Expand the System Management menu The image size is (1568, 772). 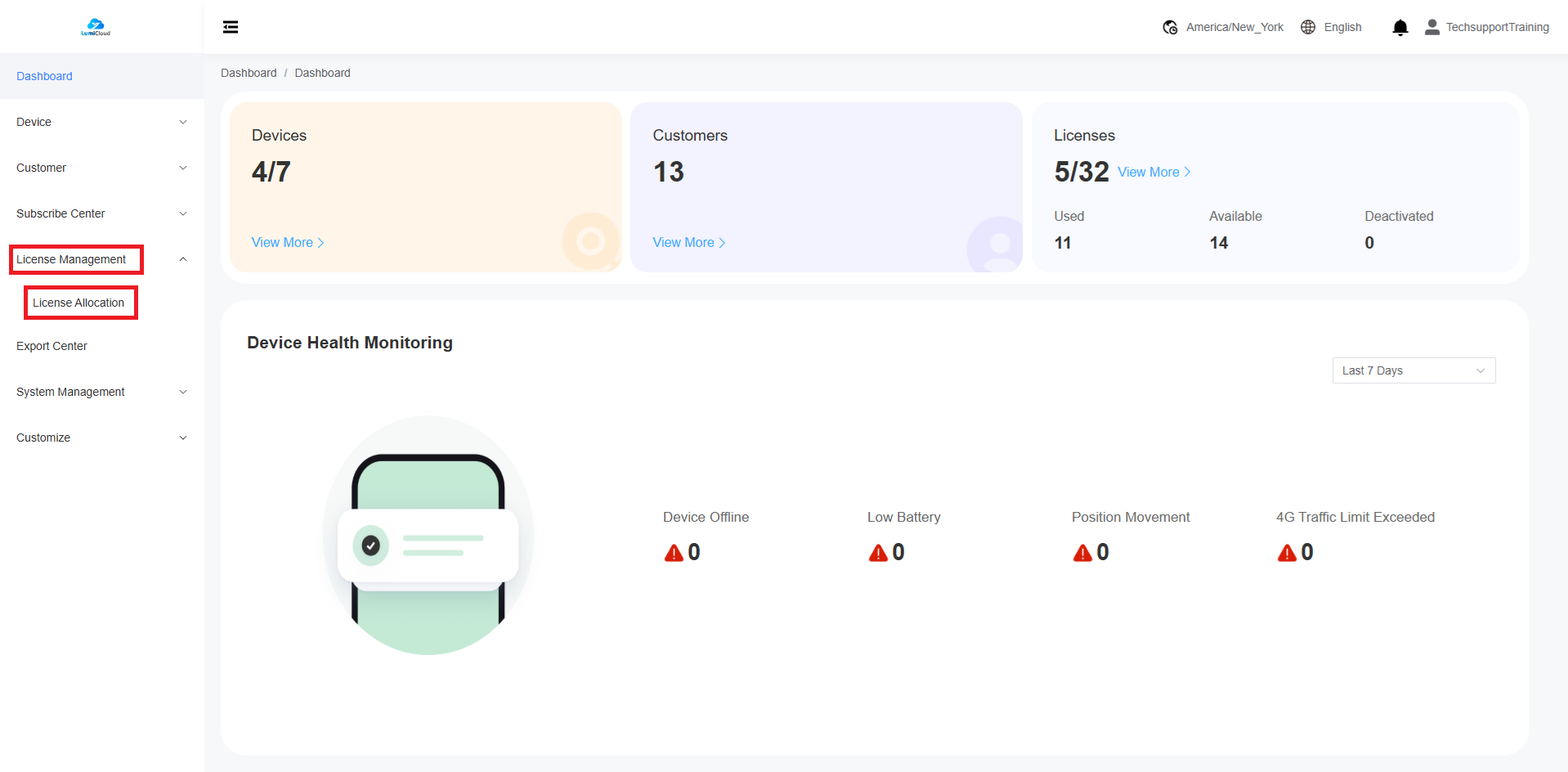[x=101, y=392]
